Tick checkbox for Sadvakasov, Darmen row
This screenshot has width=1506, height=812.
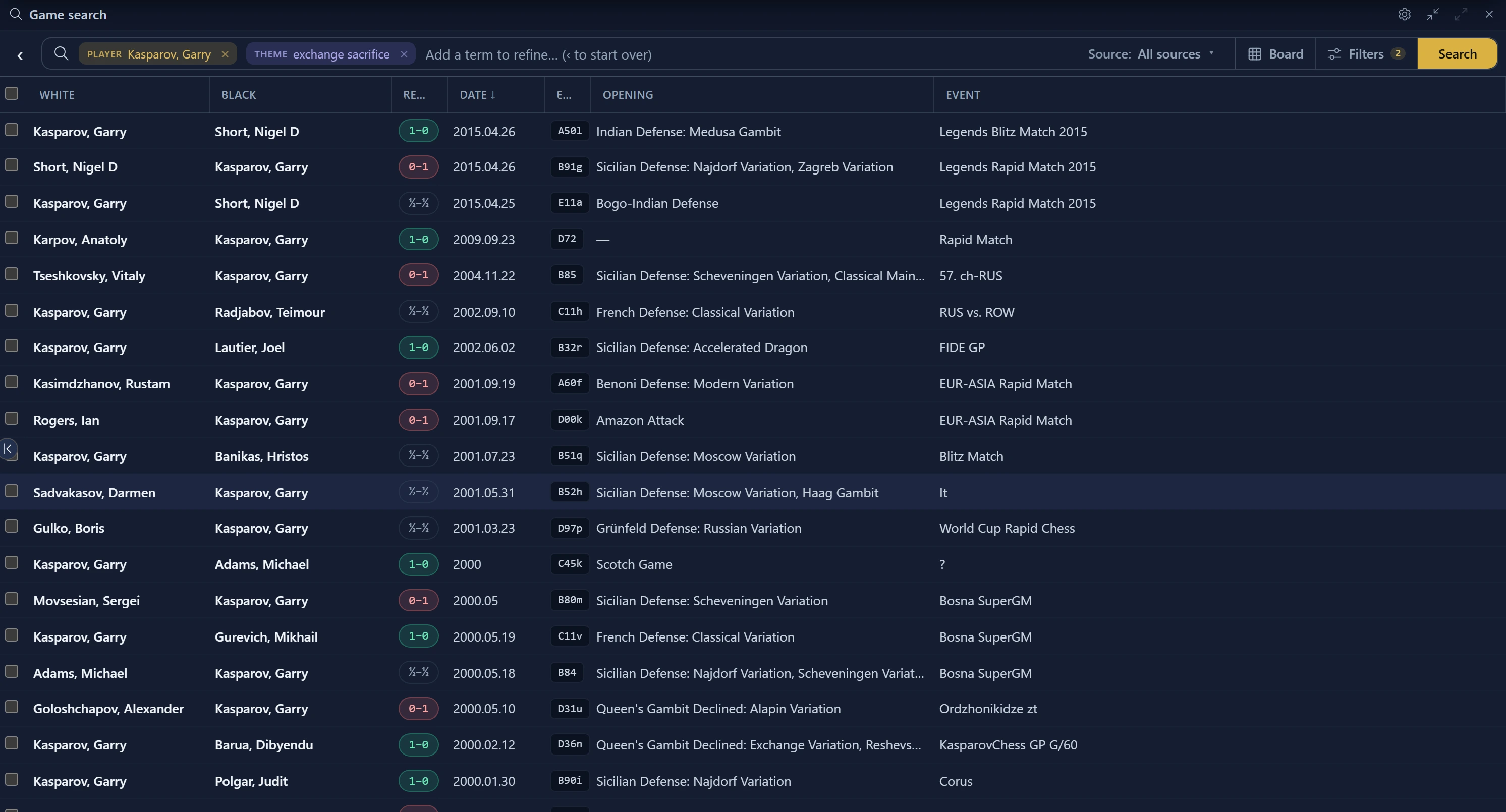(x=12, y=491)
